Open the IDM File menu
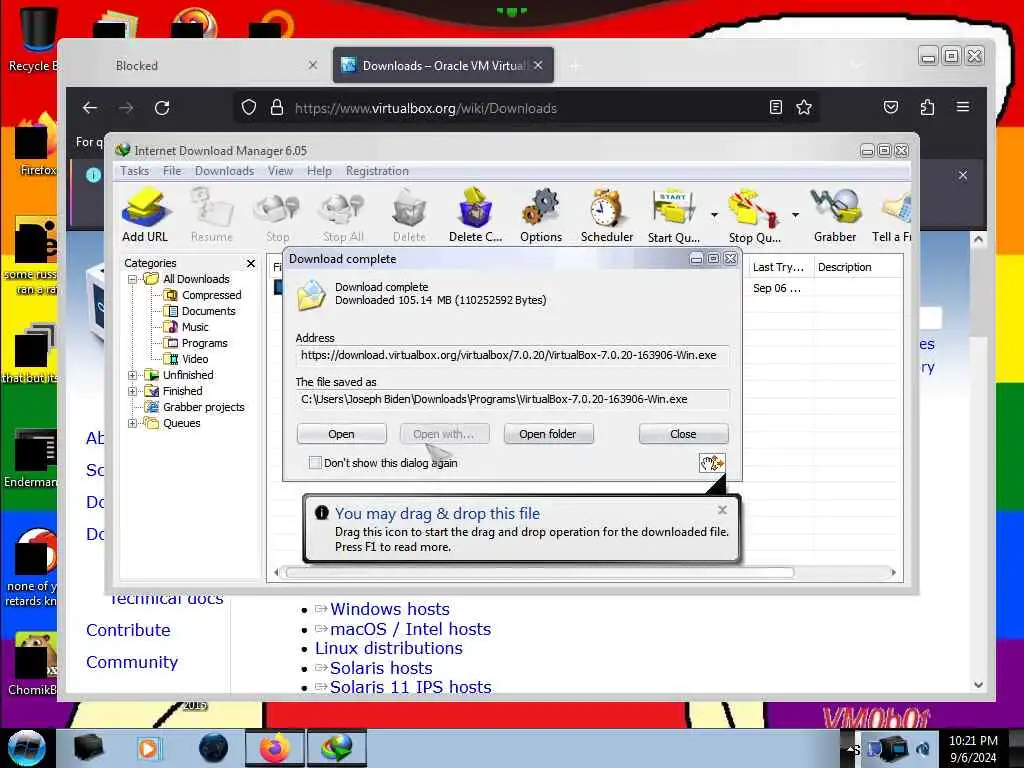This screenshot has width=1024, height=768. (x=172, y=171)
